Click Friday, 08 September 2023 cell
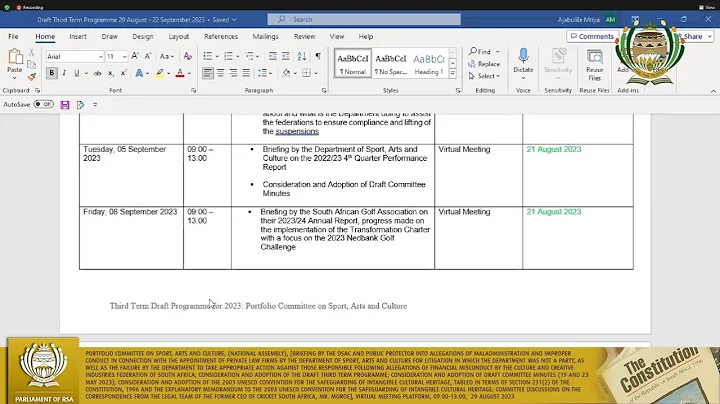 131,238
